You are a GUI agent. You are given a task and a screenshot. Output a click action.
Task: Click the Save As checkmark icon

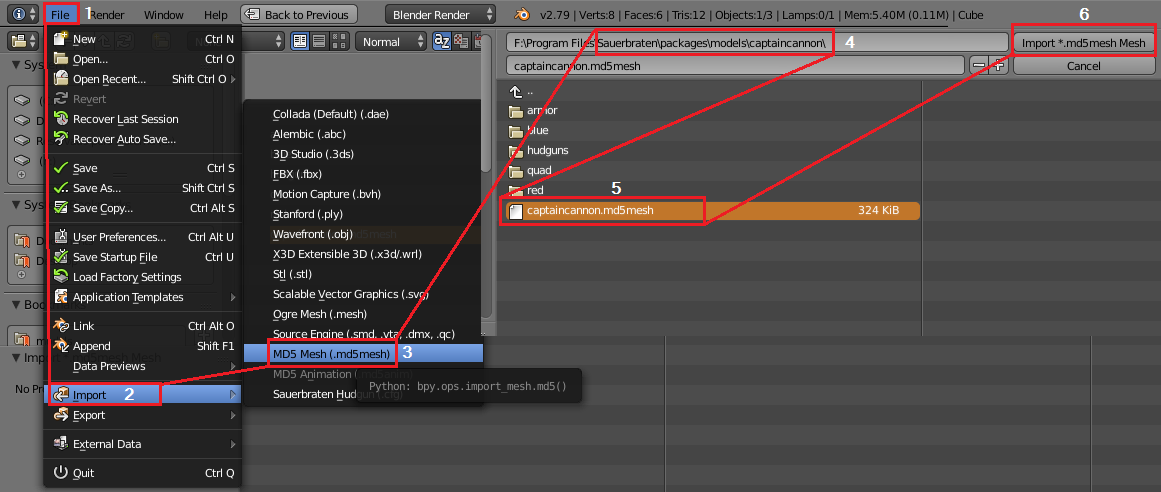61,188
